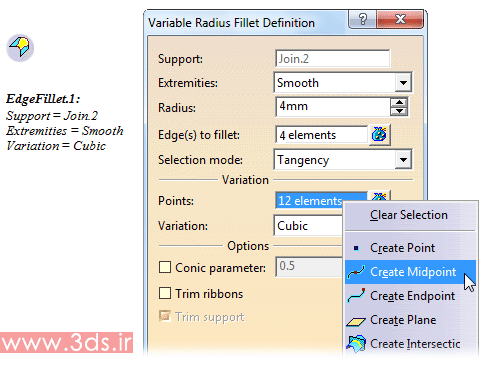
Task: Decrease Radius with the down spinner arrow
Action: coord(399,111)
